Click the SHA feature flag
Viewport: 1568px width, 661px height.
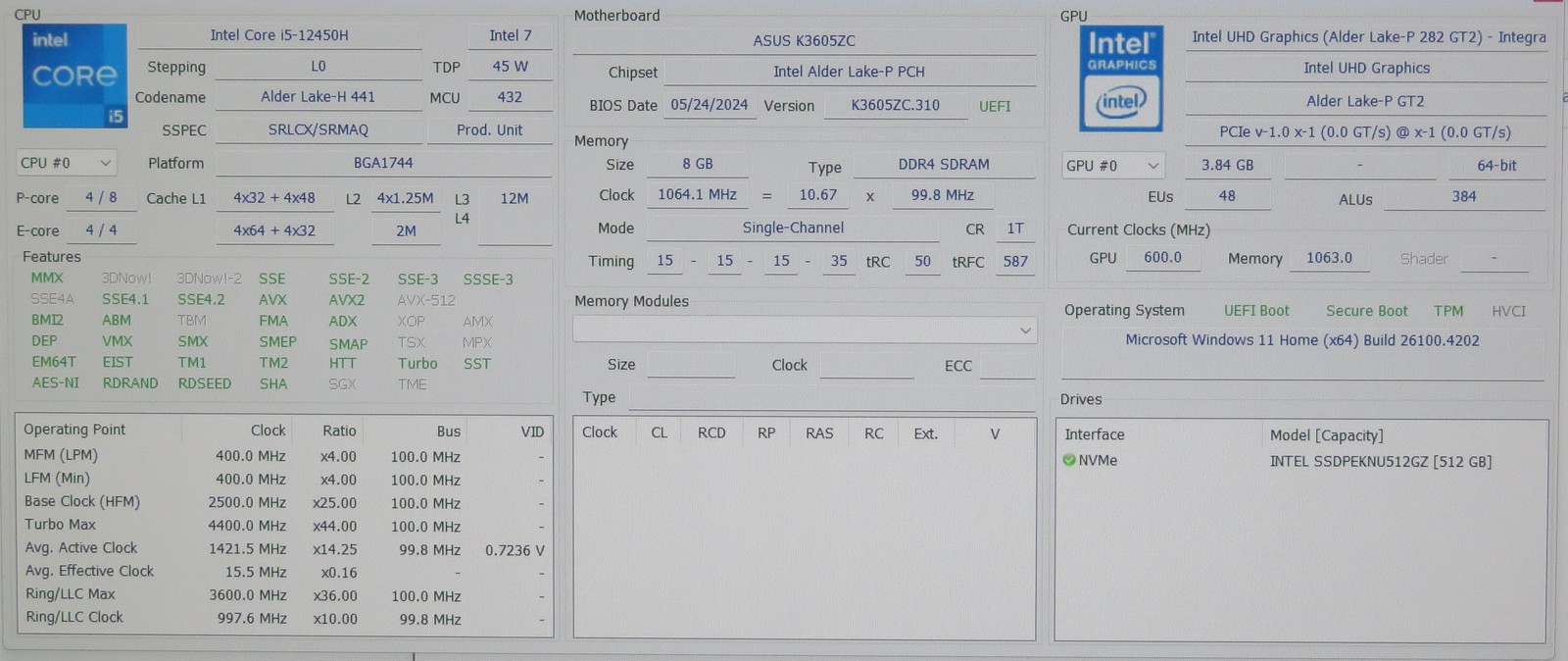pos(273,383)
